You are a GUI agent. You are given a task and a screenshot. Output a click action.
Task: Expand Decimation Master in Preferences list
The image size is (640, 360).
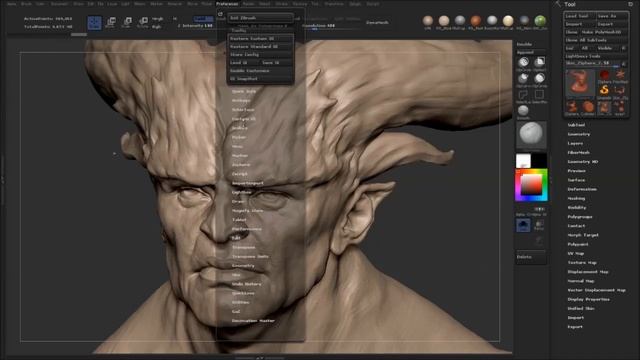click(x=253, y=321)
